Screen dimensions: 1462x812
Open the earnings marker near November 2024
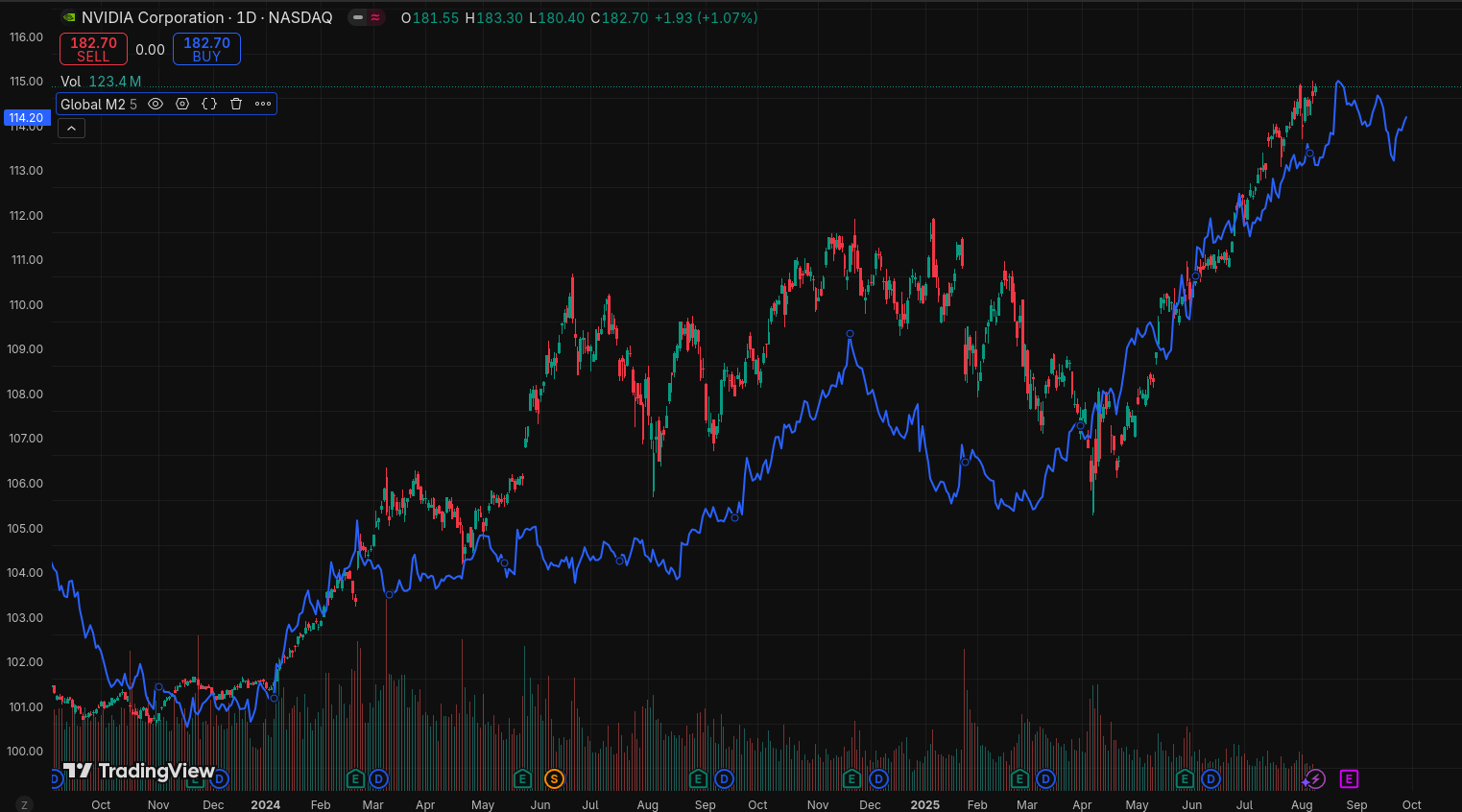[851, 778]
